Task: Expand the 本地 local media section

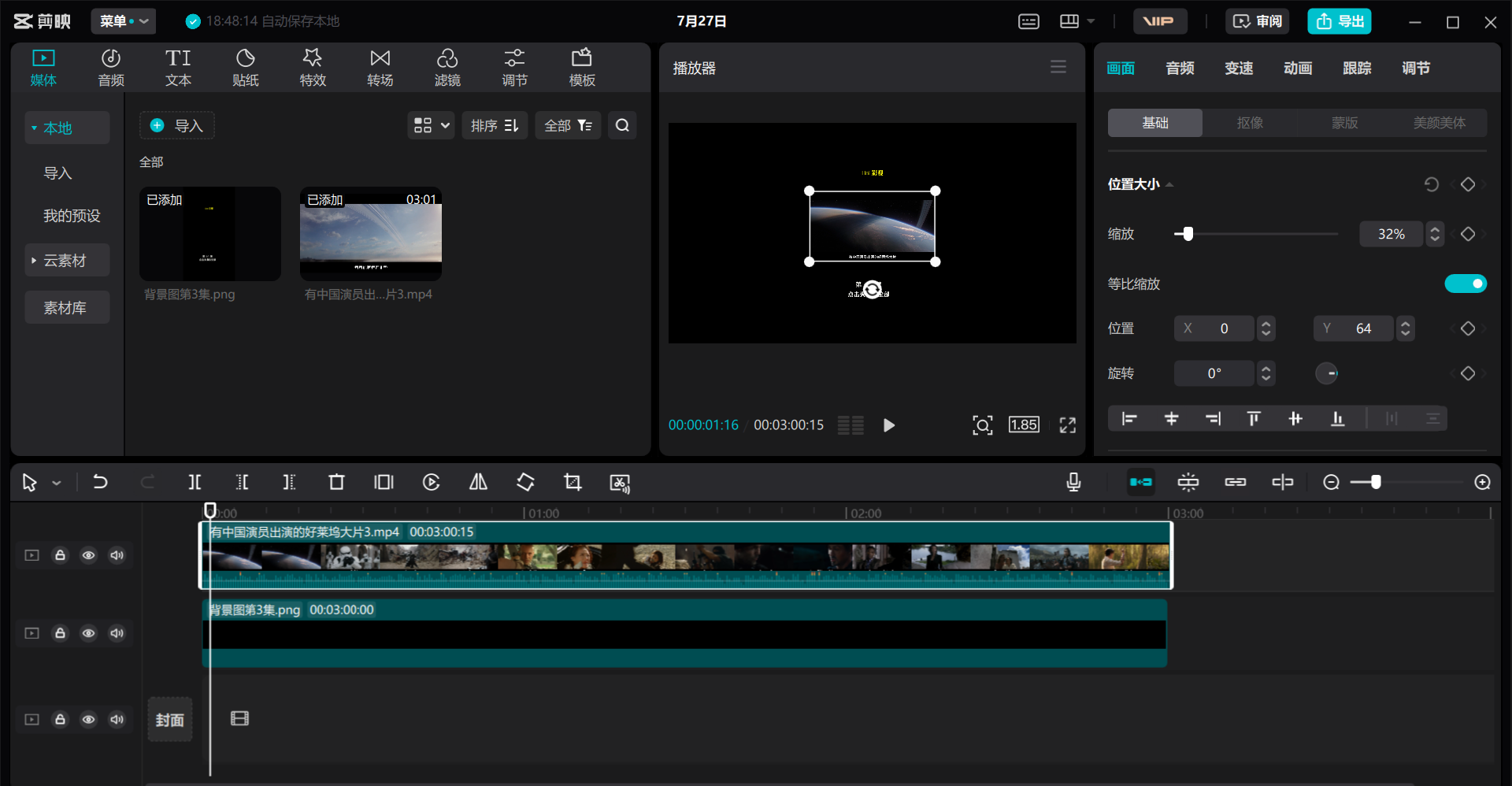Action: 67,128
